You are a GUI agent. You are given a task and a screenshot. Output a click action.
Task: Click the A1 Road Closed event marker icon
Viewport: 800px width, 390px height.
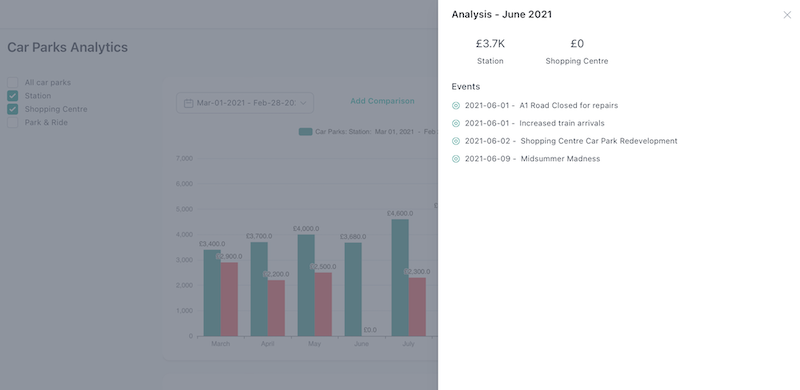pyautogui.click(x=456, y=106)
